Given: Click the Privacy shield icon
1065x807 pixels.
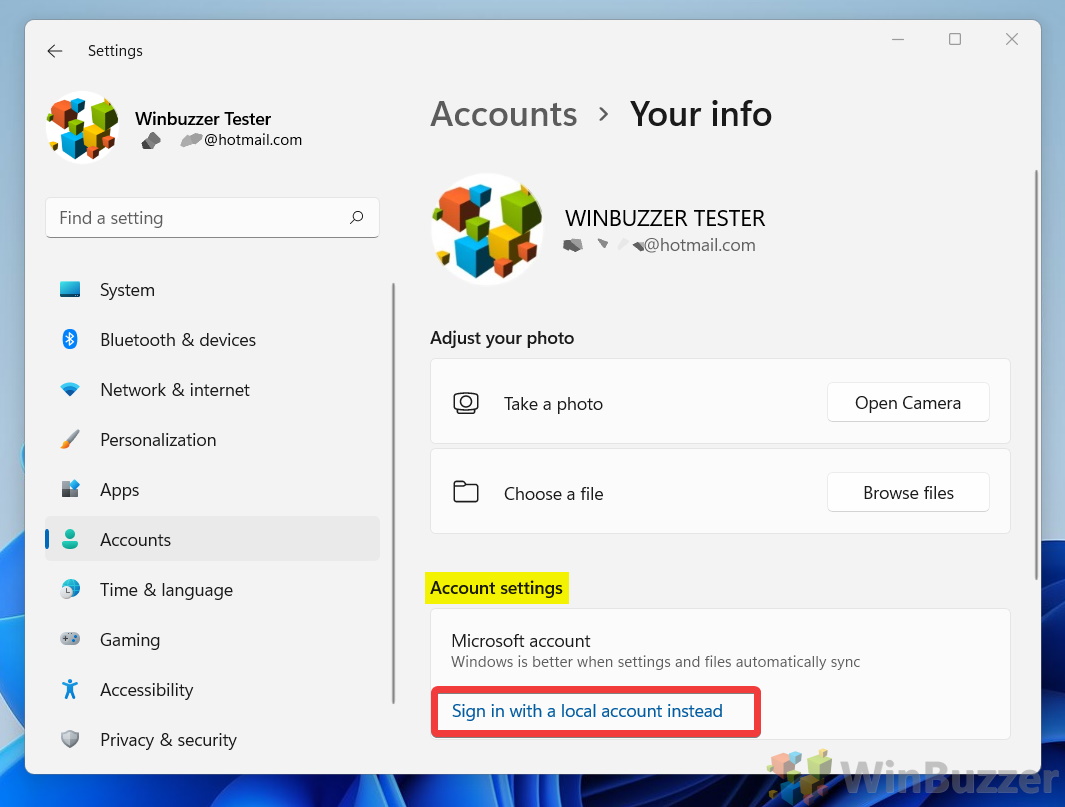Looking at the screenshot, I should (70, 739).
